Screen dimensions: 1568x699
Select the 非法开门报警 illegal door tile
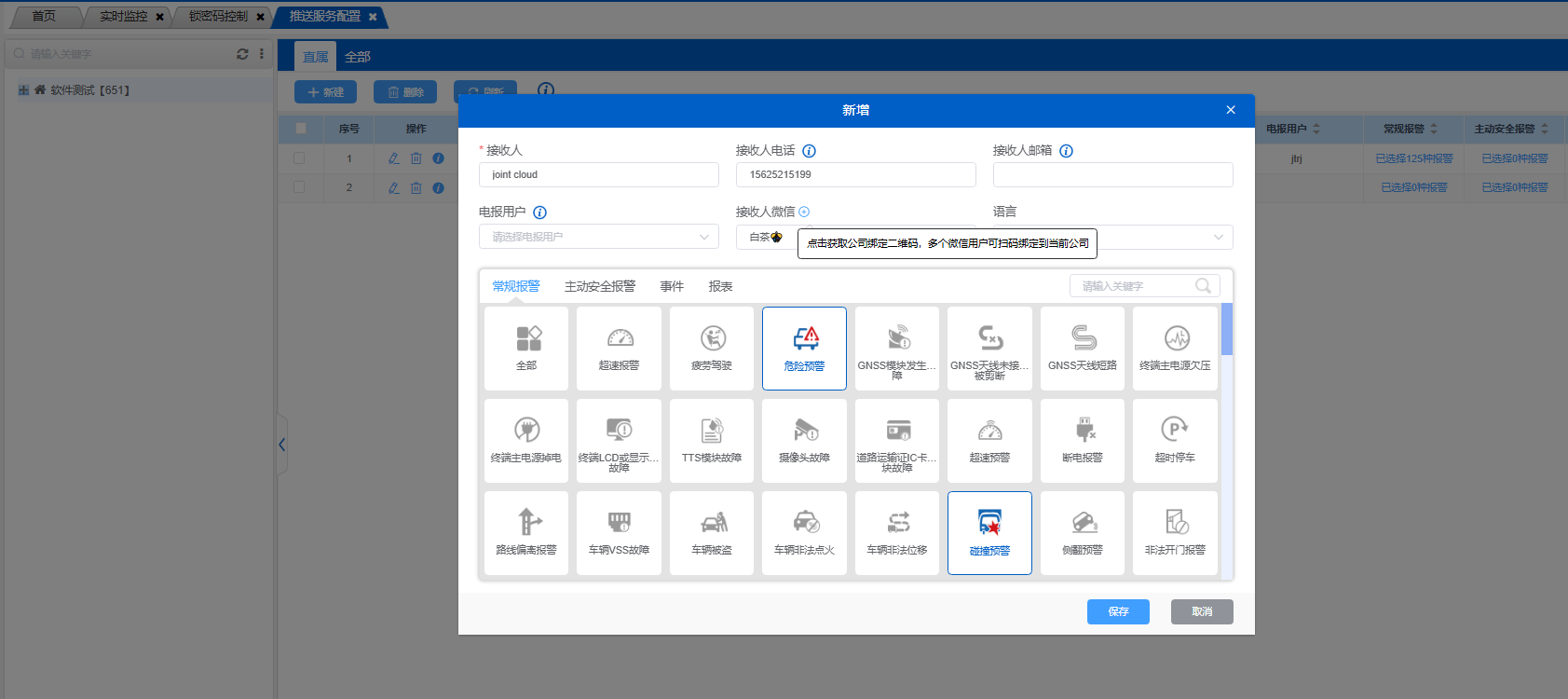[1175, 533]
